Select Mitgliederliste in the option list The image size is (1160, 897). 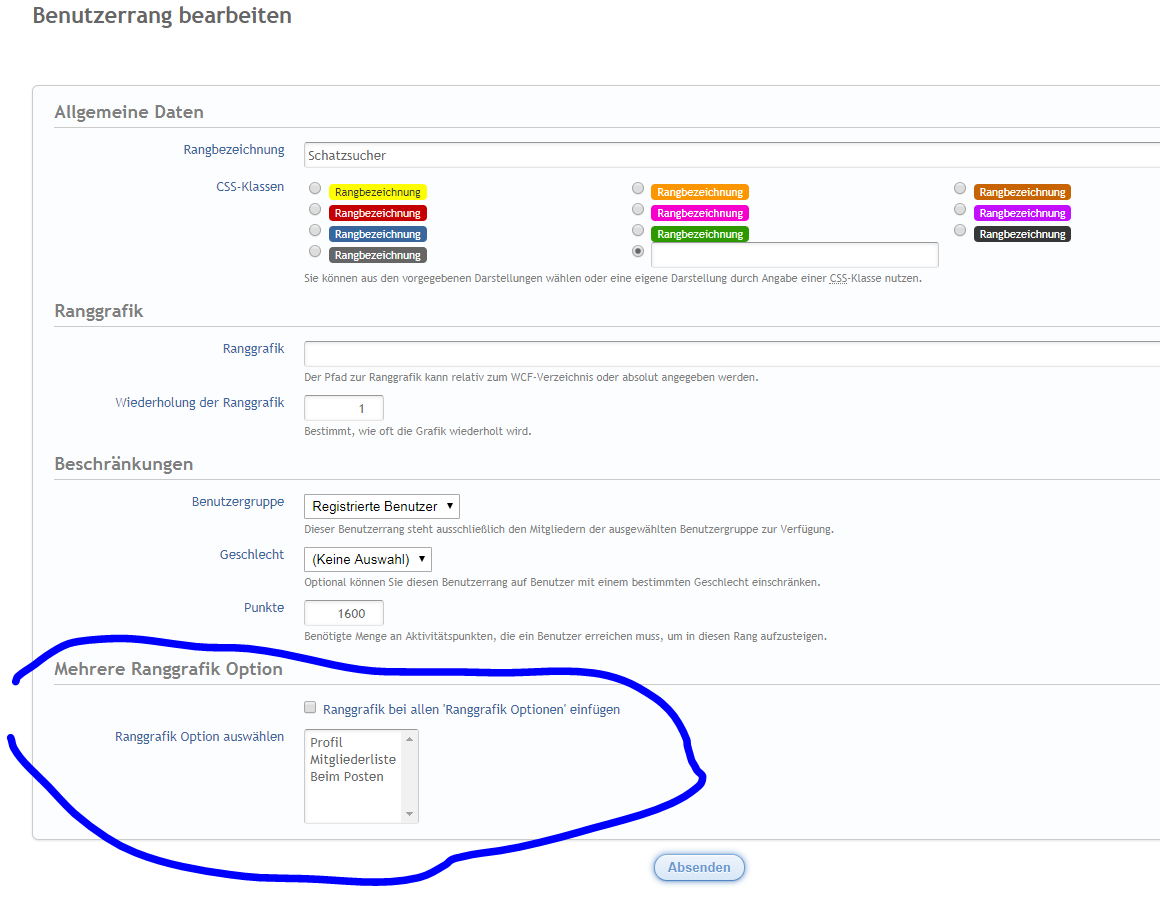click(x=353, y=759)
